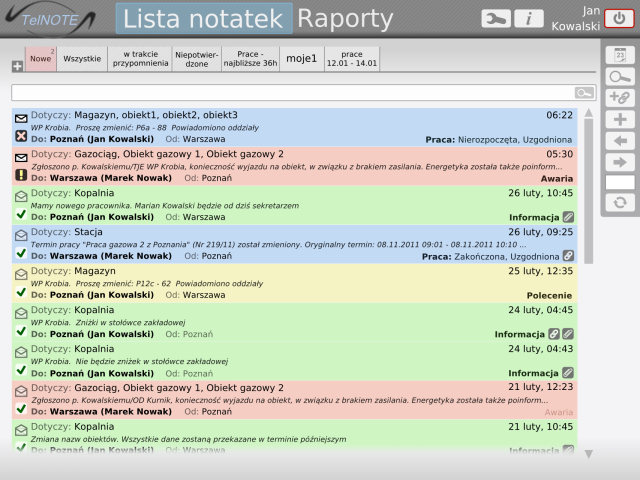Open the Raporty section
The image size is (640, 480).
(x=345, y=19)
